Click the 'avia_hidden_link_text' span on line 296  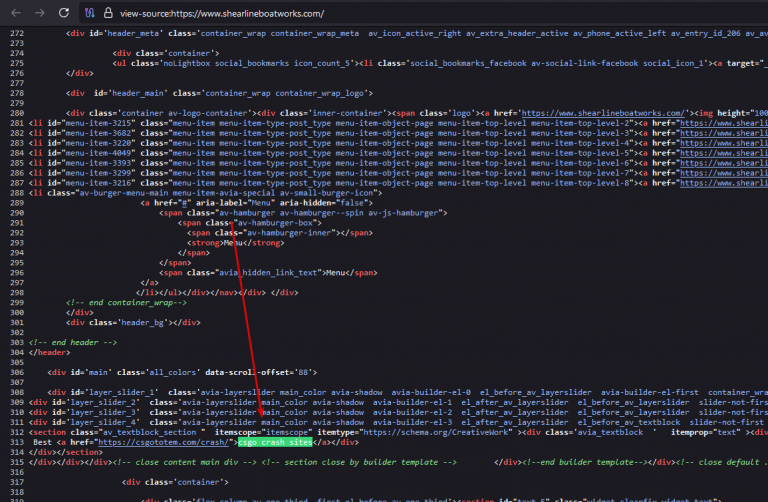[268, 273]
